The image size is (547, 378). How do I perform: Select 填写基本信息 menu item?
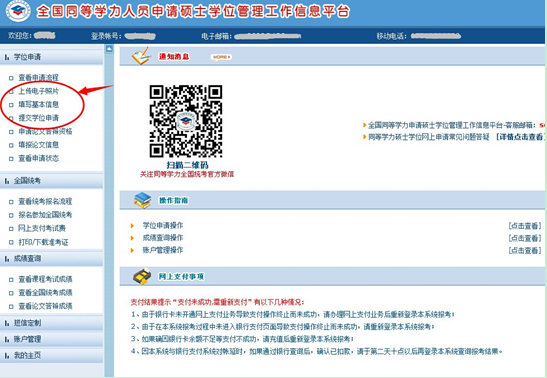tap(38, 104)
